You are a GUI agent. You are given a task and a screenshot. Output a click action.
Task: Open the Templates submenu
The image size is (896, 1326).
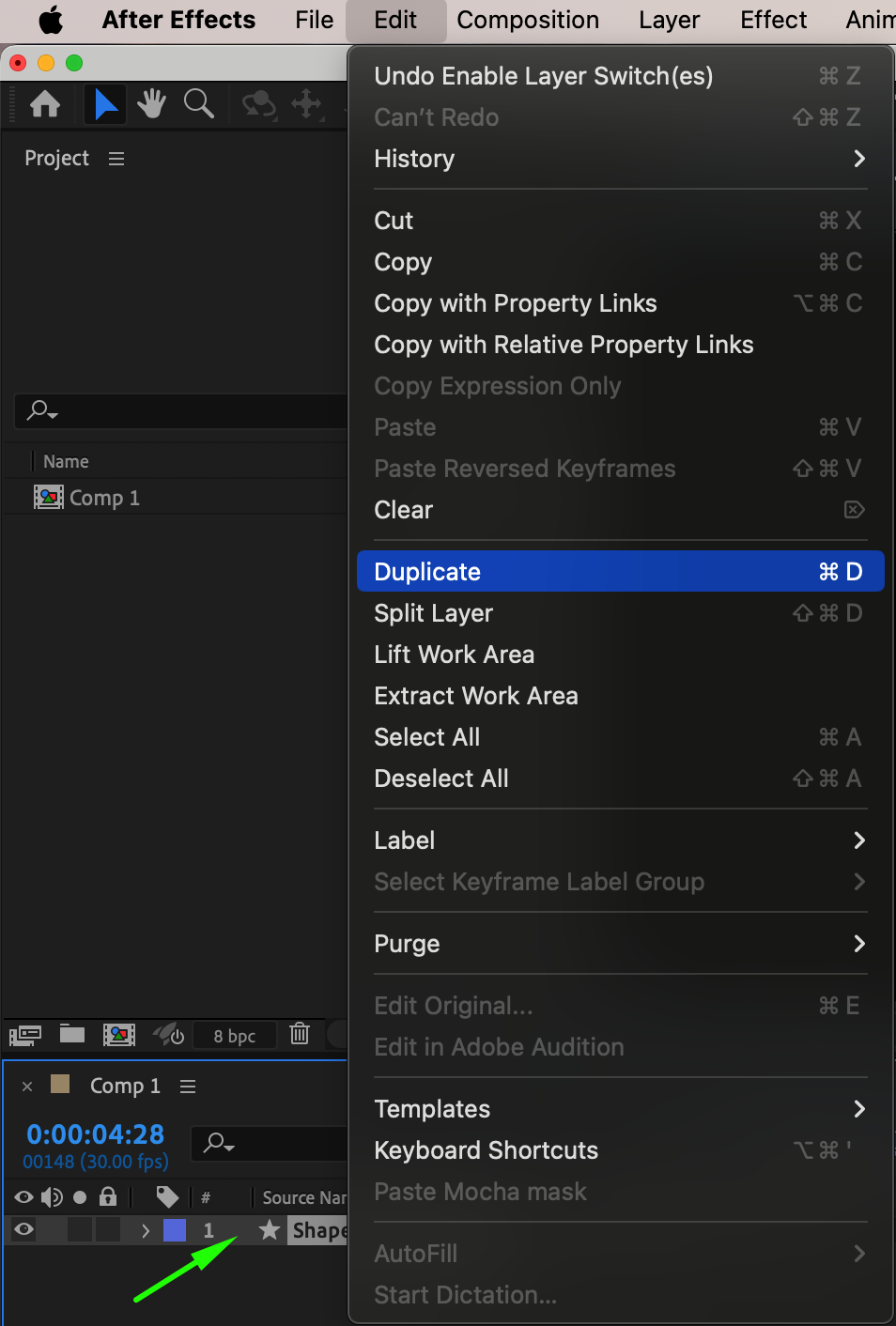click(620, 1109)
